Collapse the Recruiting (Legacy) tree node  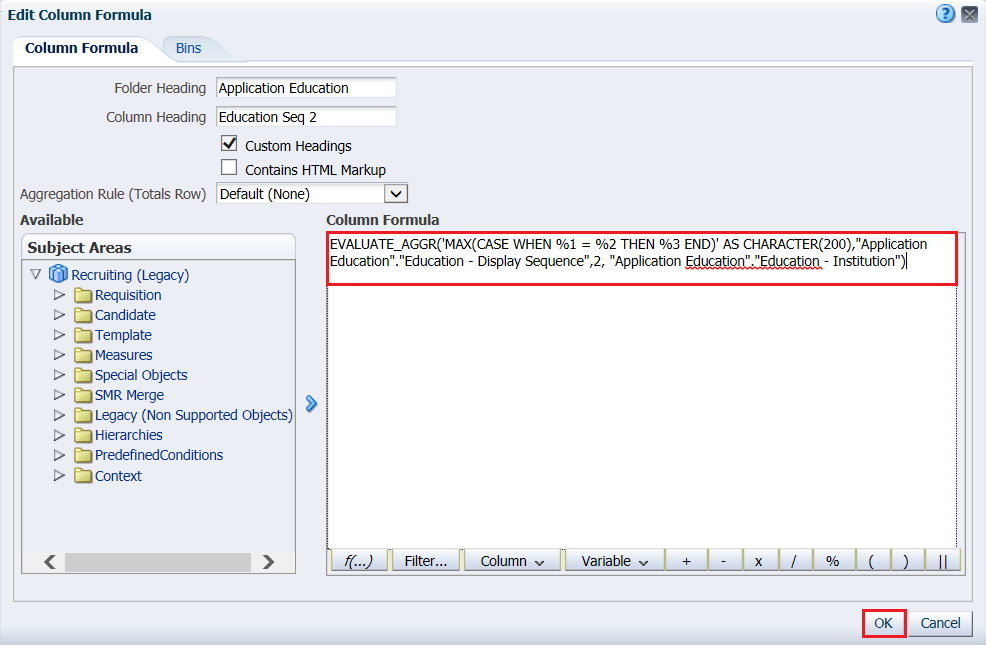click(36, 274)
